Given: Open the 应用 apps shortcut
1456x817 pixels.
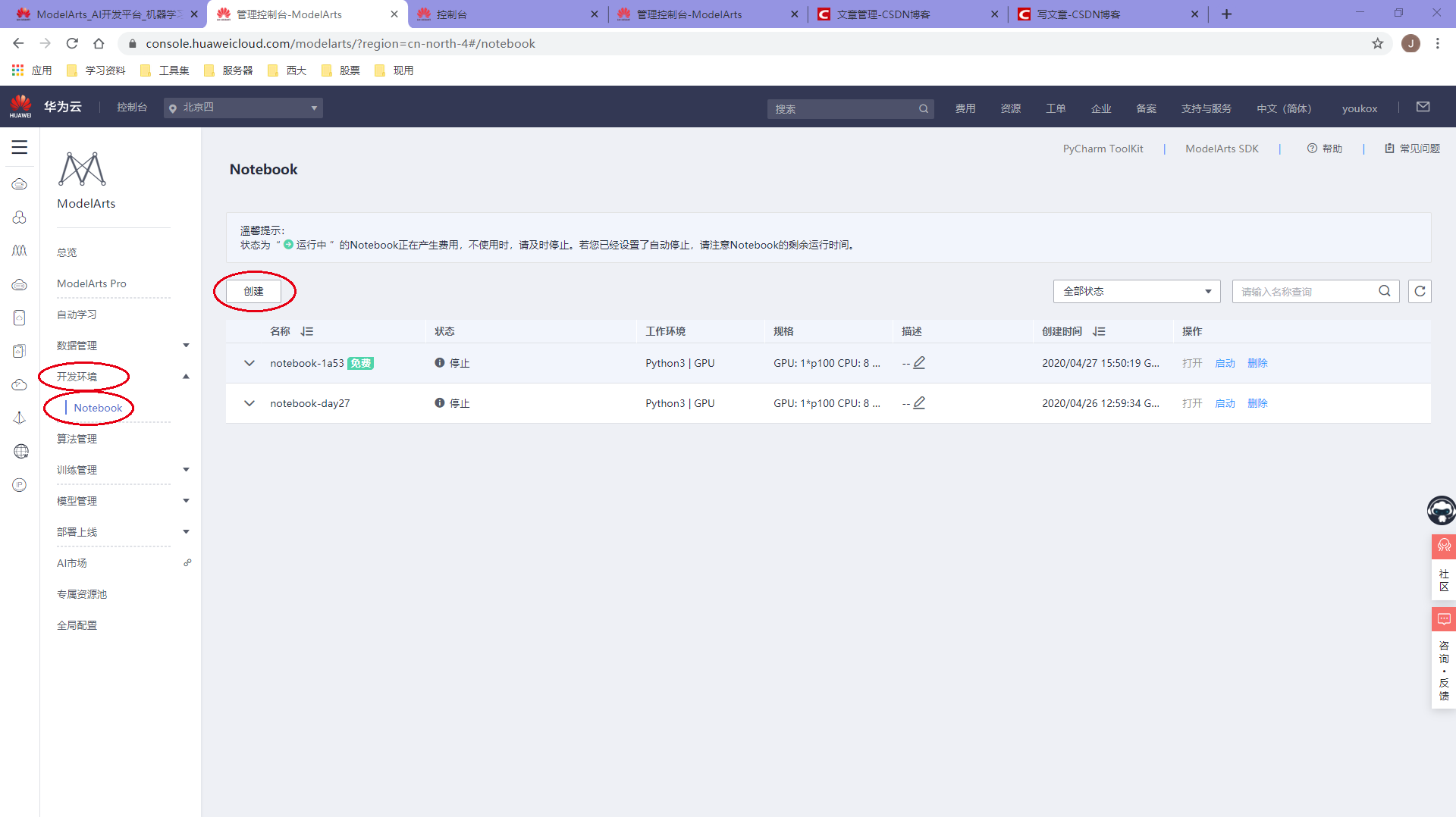Looking at the screenshot, I should [x=32, y=70].
